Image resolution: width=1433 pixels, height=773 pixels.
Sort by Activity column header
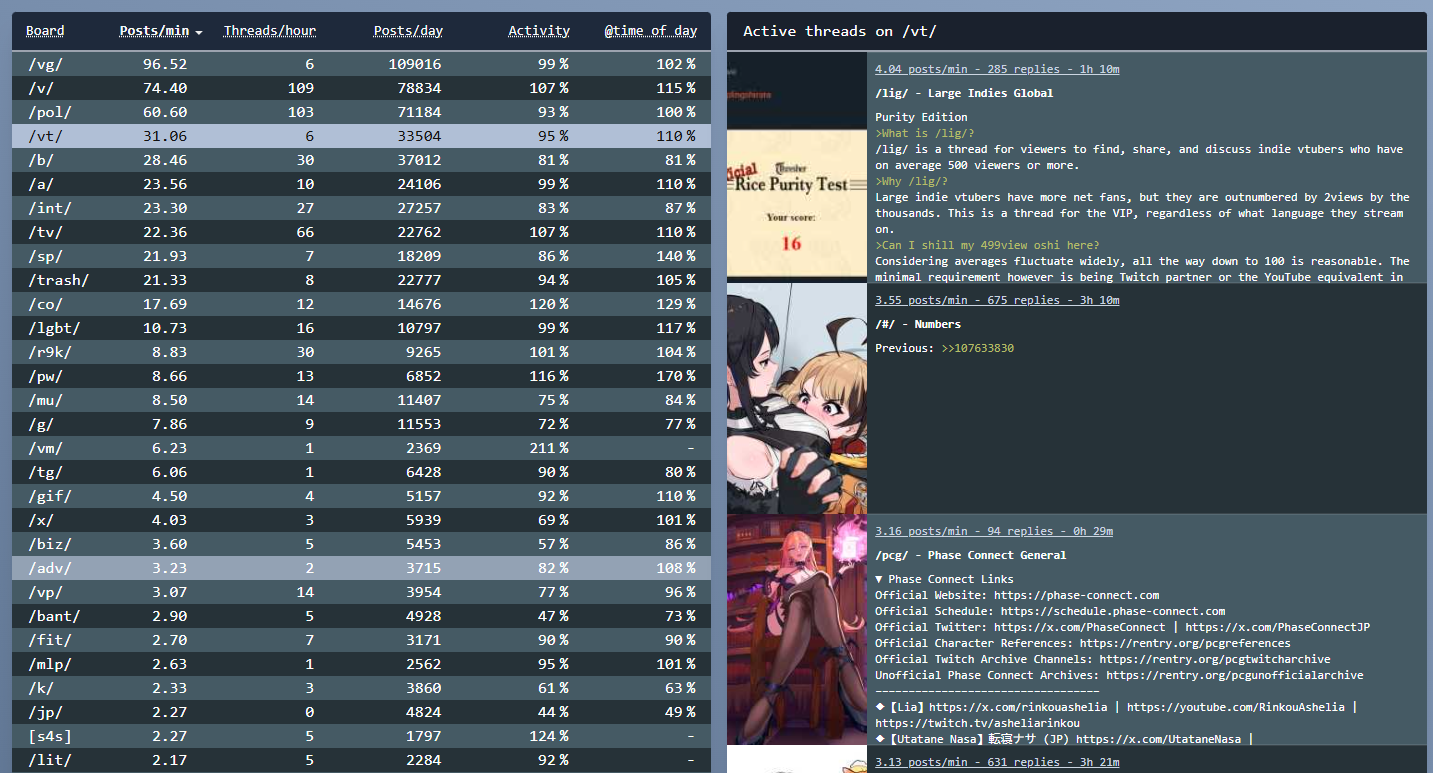(x=538, y=31)
